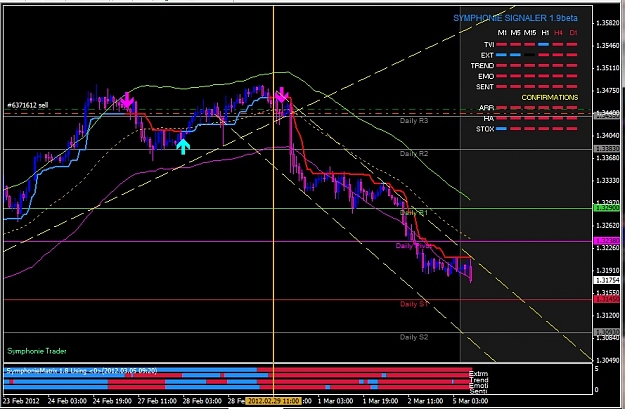This screenshot has height=409, width=625.
Task: Click the 1.35820 price axis value
Action: (607, 23)
